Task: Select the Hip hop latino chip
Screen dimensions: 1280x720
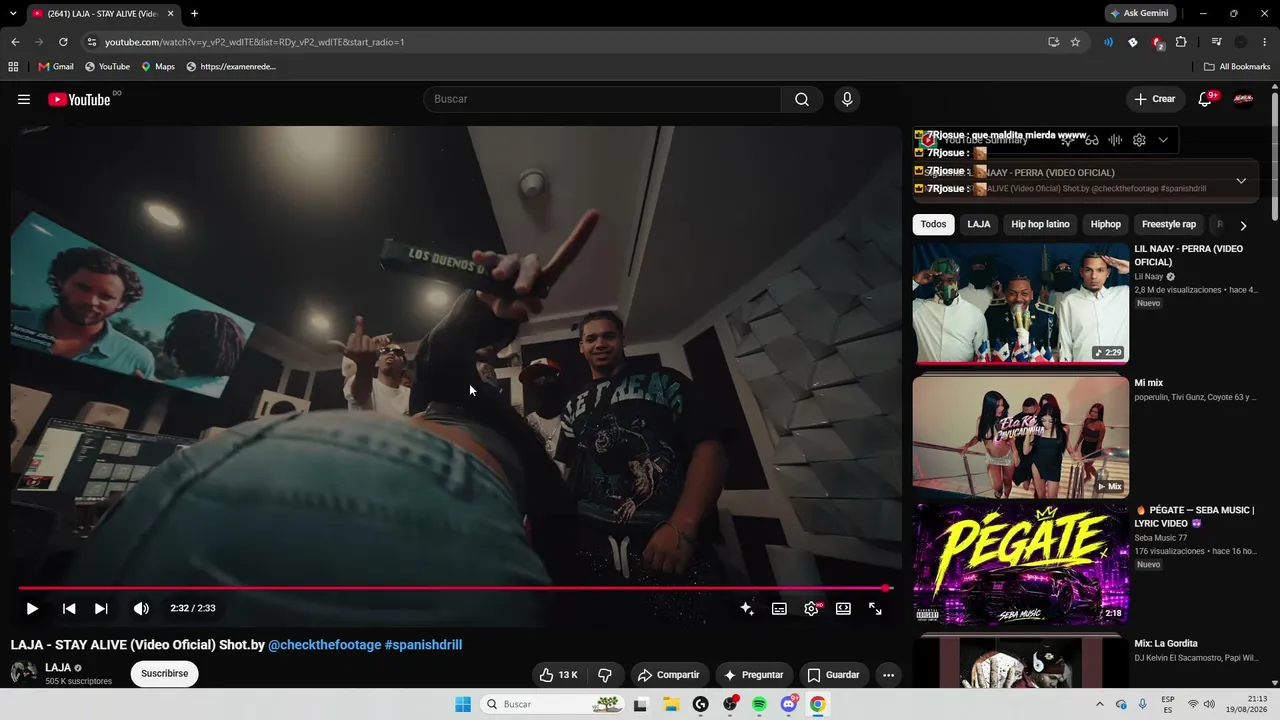Action: (x=1040, y=224)
